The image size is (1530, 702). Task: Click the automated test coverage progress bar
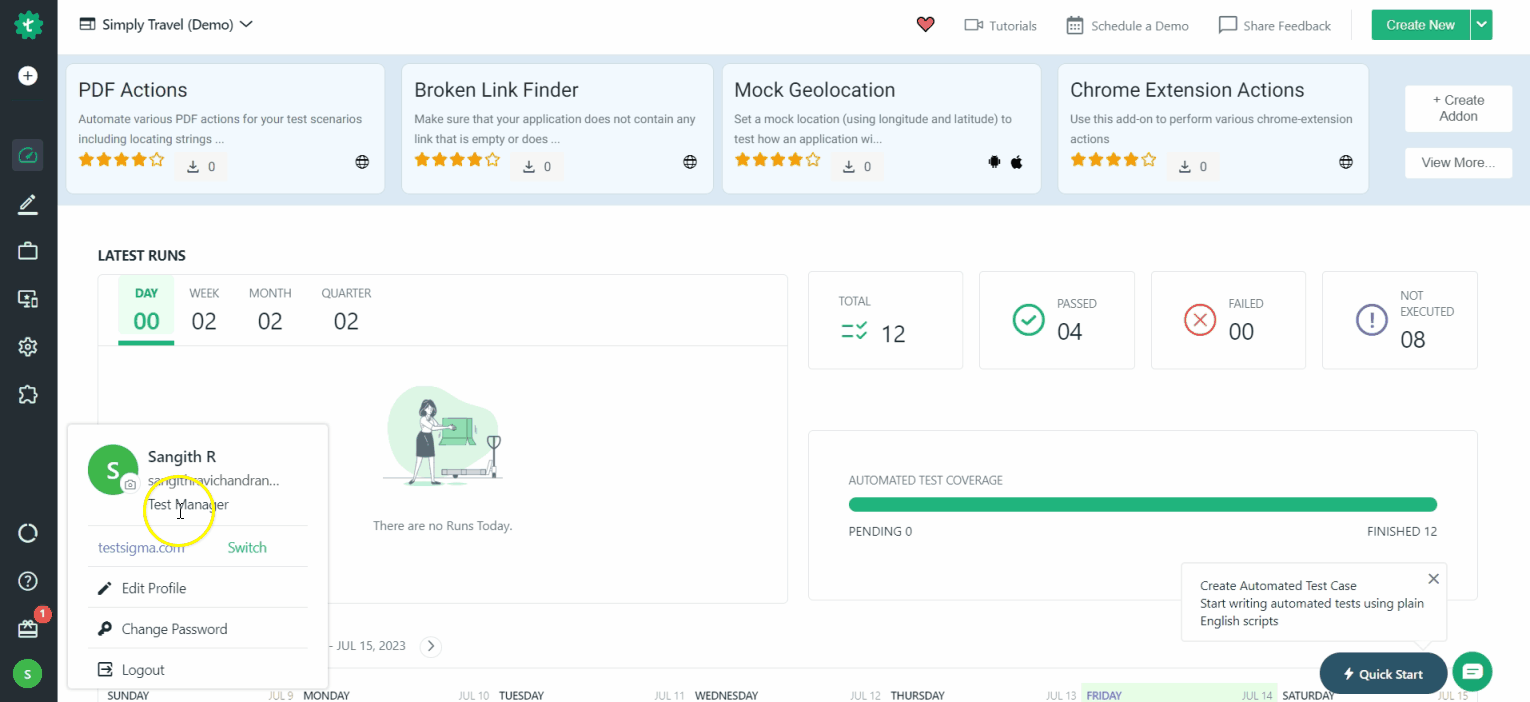point(1142,505)
